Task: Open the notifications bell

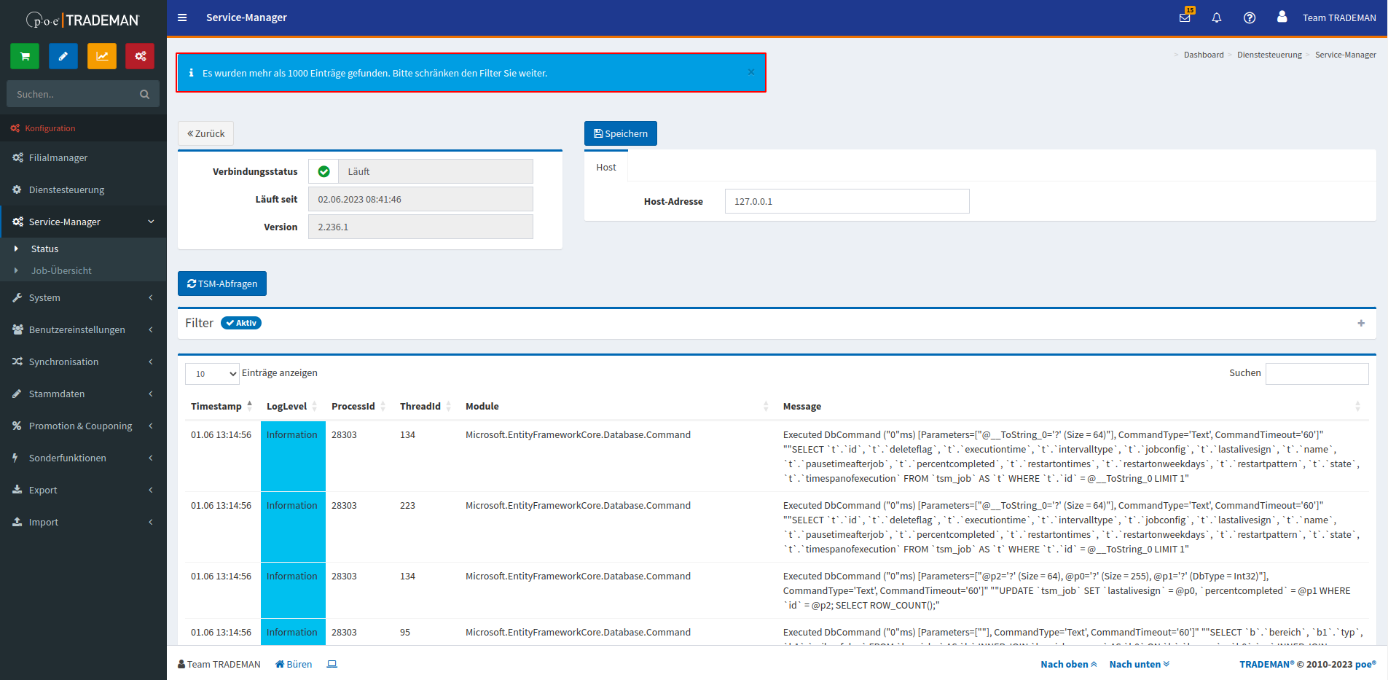Action: pos(1217,18)
